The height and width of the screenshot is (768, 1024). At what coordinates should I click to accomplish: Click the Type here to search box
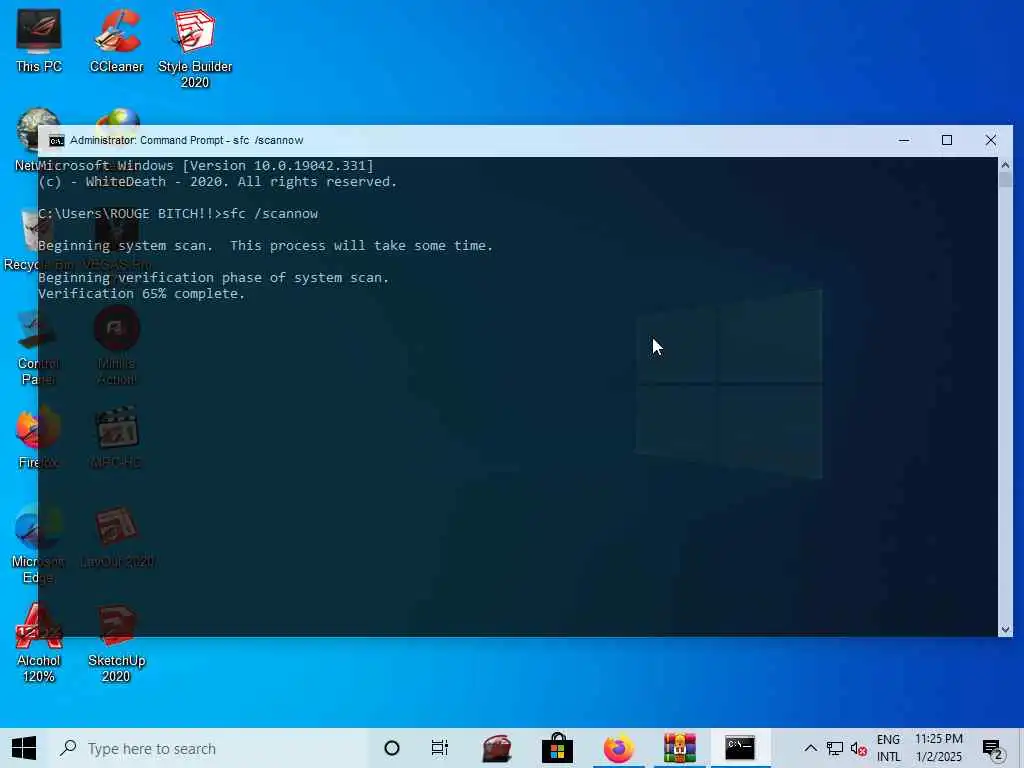click(x=208, y=748)
